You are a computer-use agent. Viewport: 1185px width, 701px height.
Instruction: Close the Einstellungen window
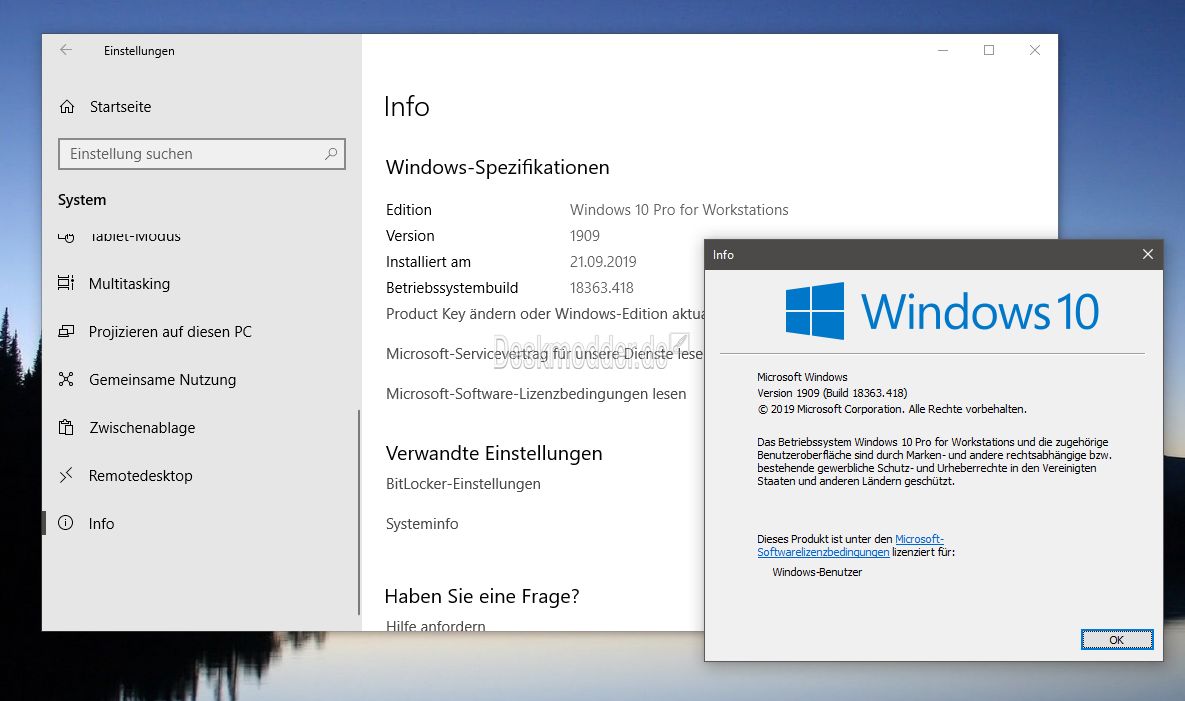(1035, 50)
